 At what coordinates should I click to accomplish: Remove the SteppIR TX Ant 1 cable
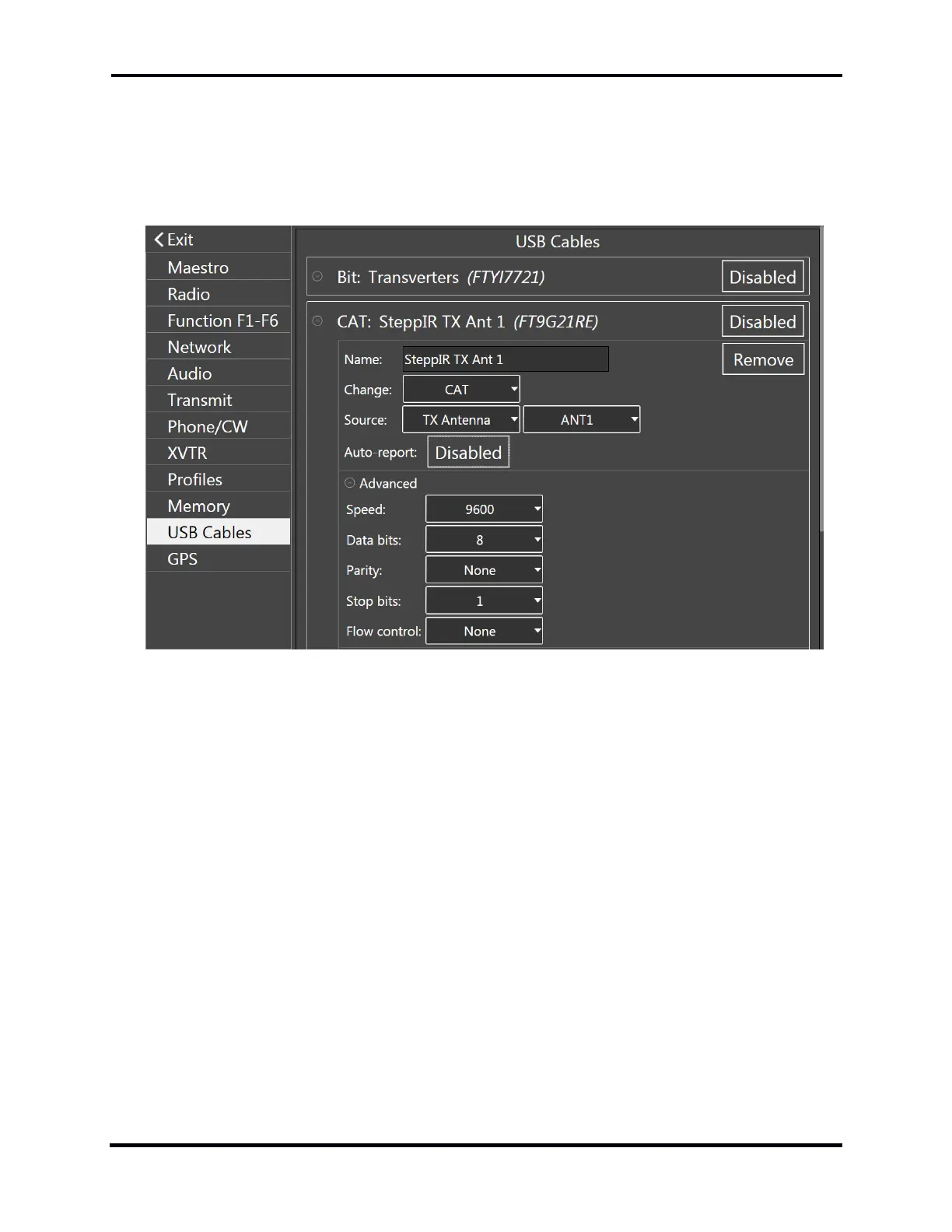763,359
